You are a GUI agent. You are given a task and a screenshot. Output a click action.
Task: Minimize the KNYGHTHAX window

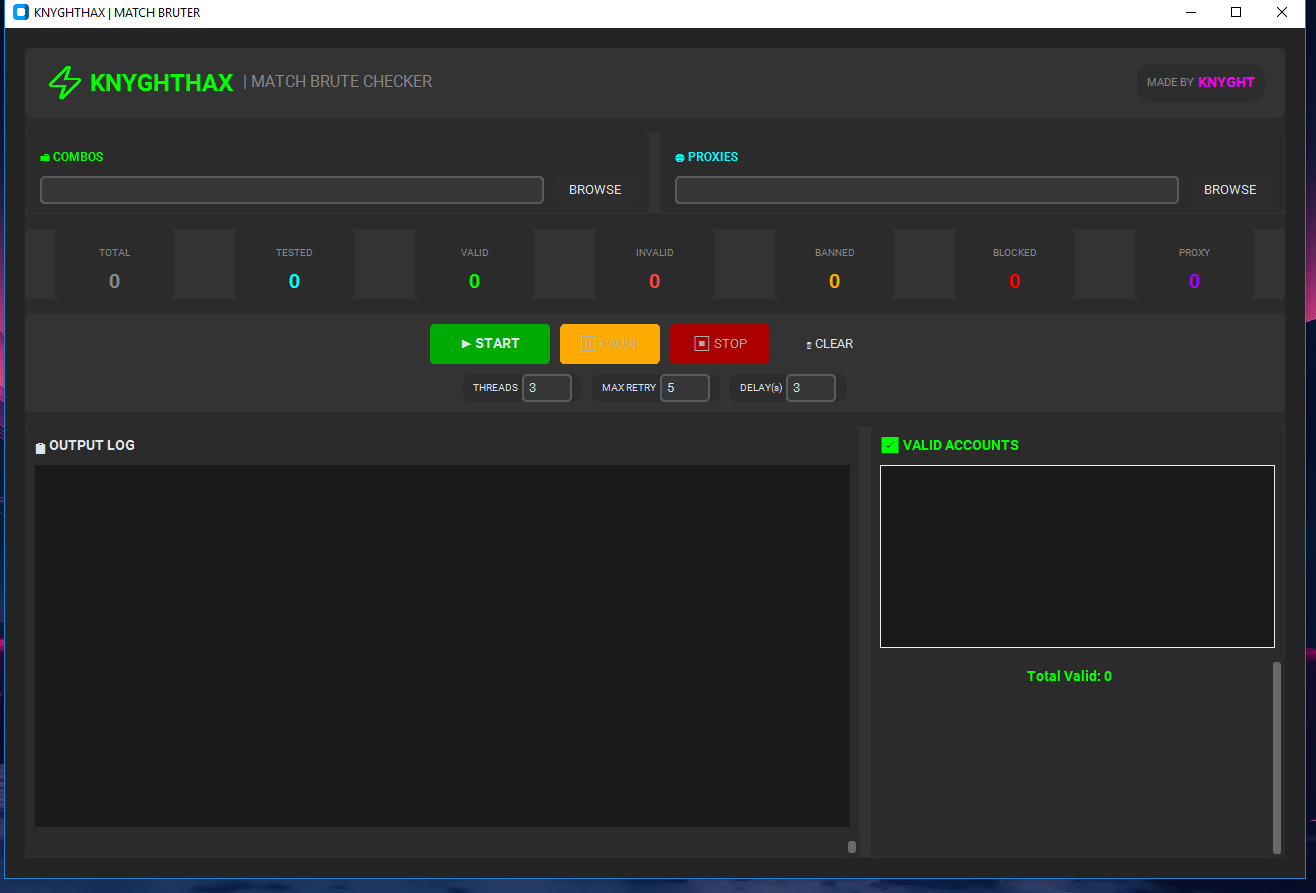point(1191,13)
